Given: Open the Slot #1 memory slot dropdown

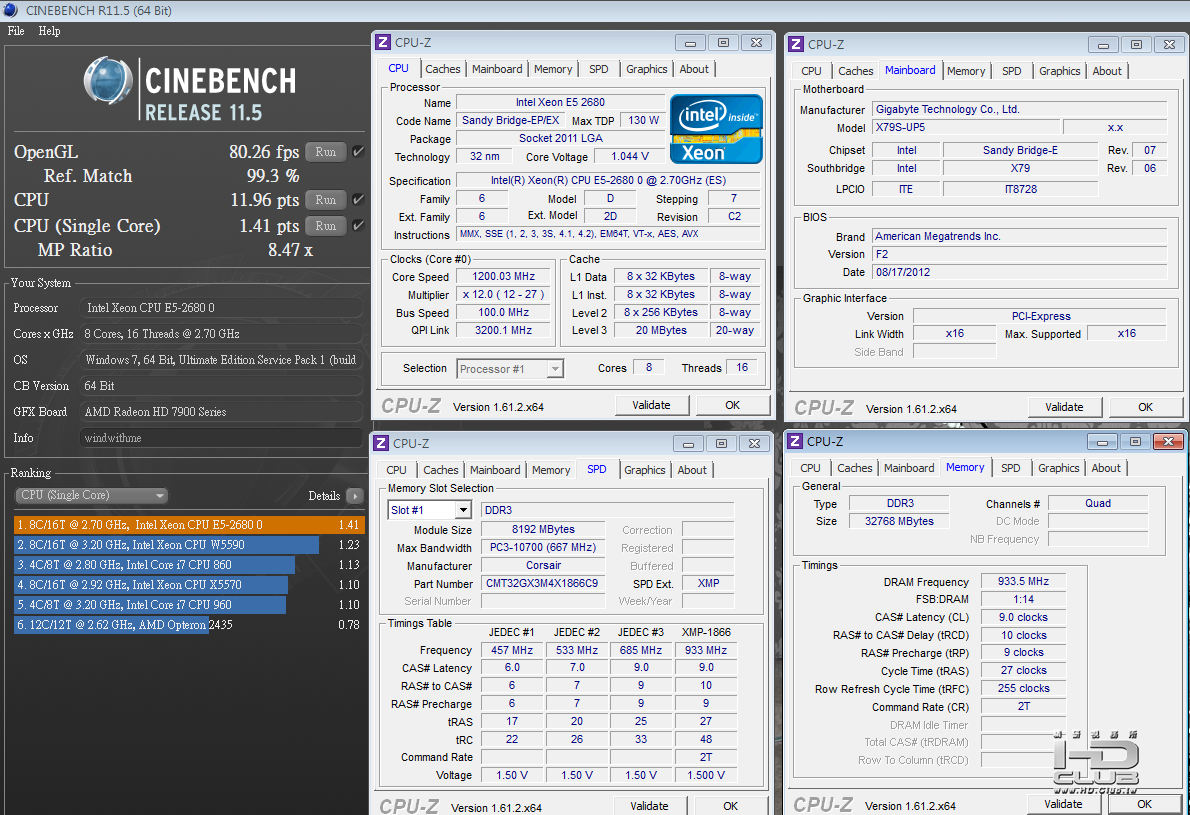Looking at the screenshot, I should tap(462, 510).
